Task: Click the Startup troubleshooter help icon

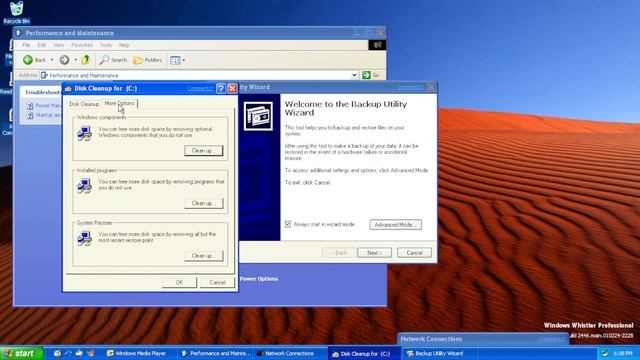Action: 30,116
